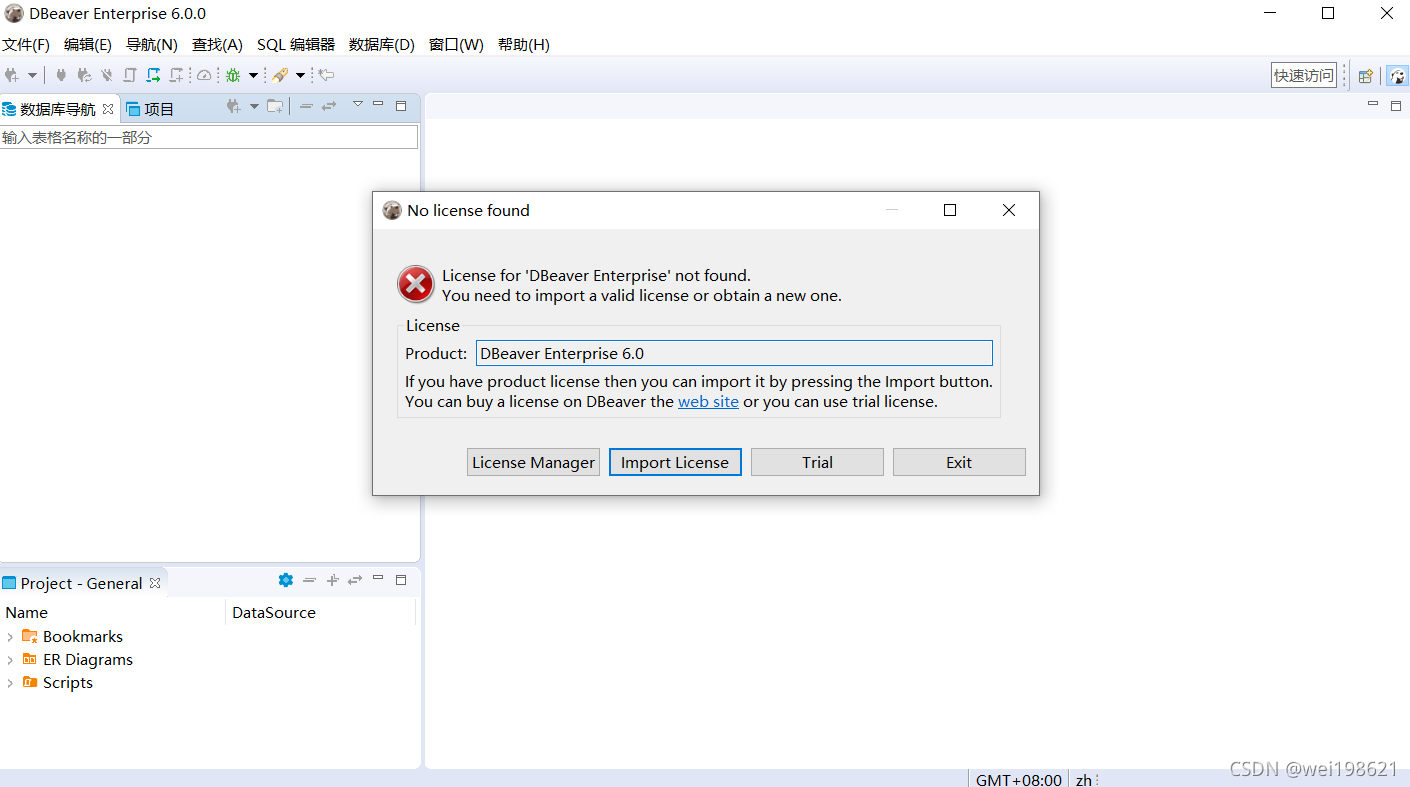Click the back-arrow icon at toolbar end
This screenshot has width=1410, height=787.
tap(327, 75)
